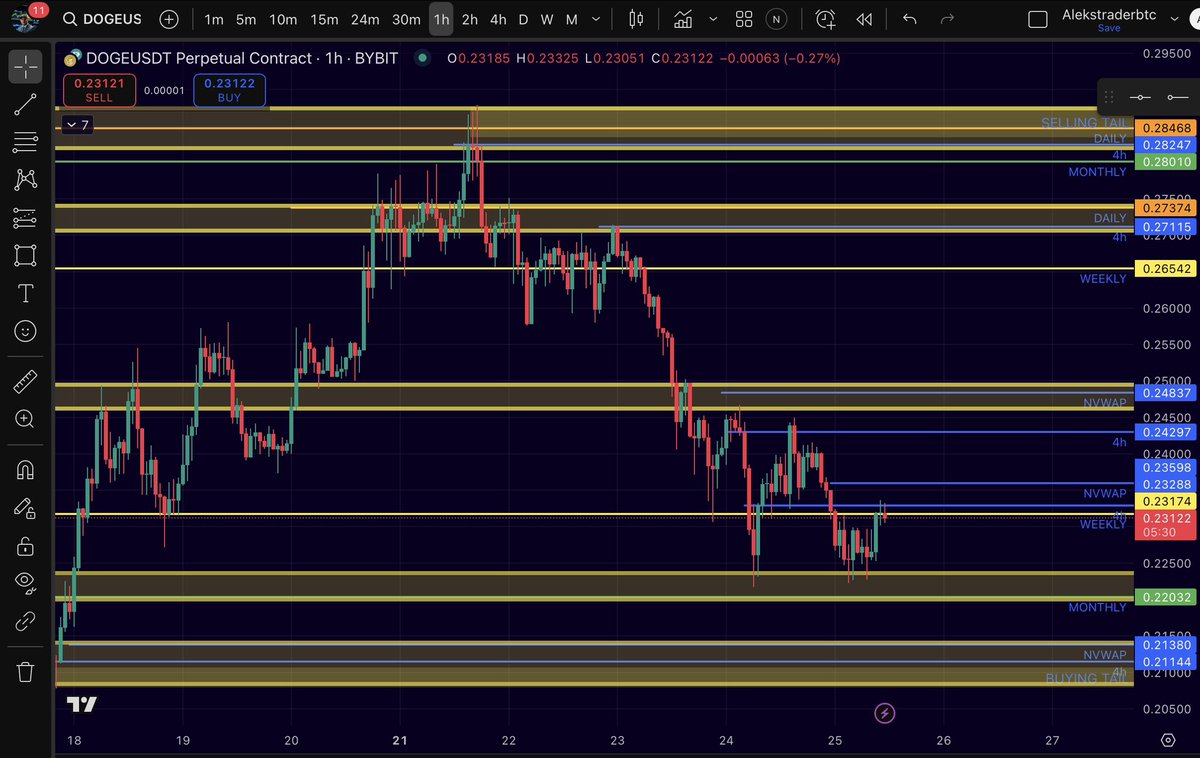The height and width of the screenshot is (758, 1200).
Task: Open the layout setup square icon
Action: tap(1038, 19)
